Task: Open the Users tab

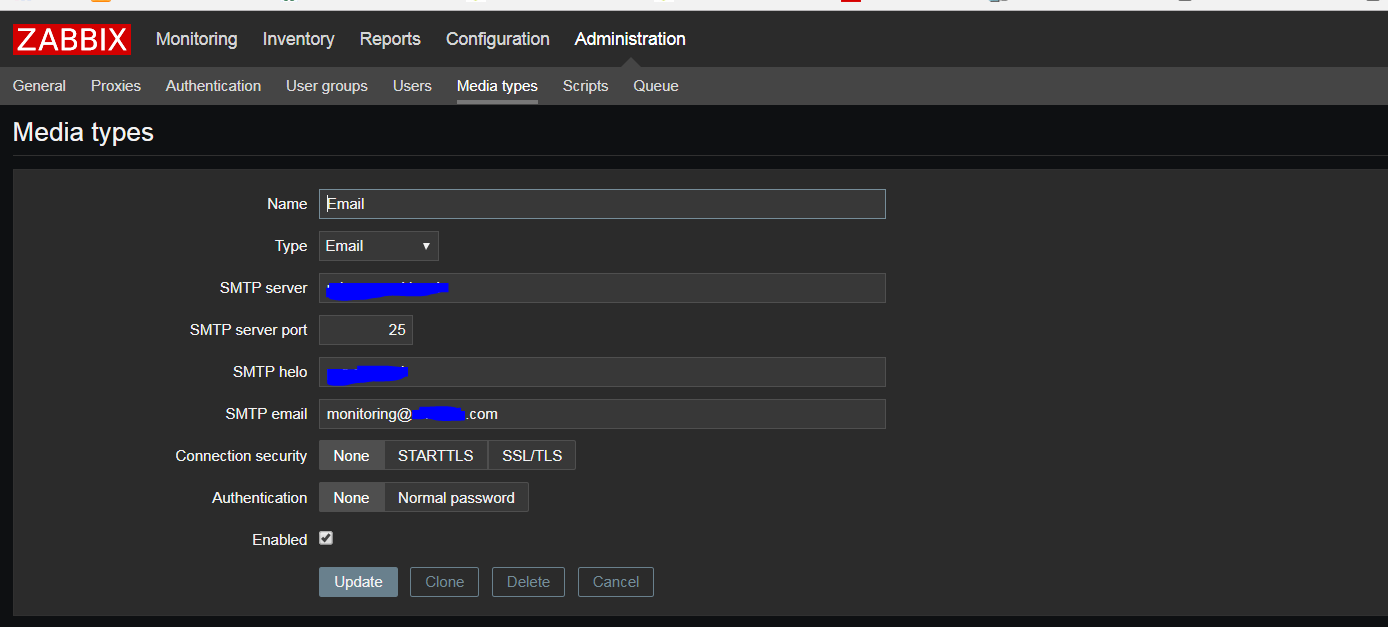Action: click(412, 86)
